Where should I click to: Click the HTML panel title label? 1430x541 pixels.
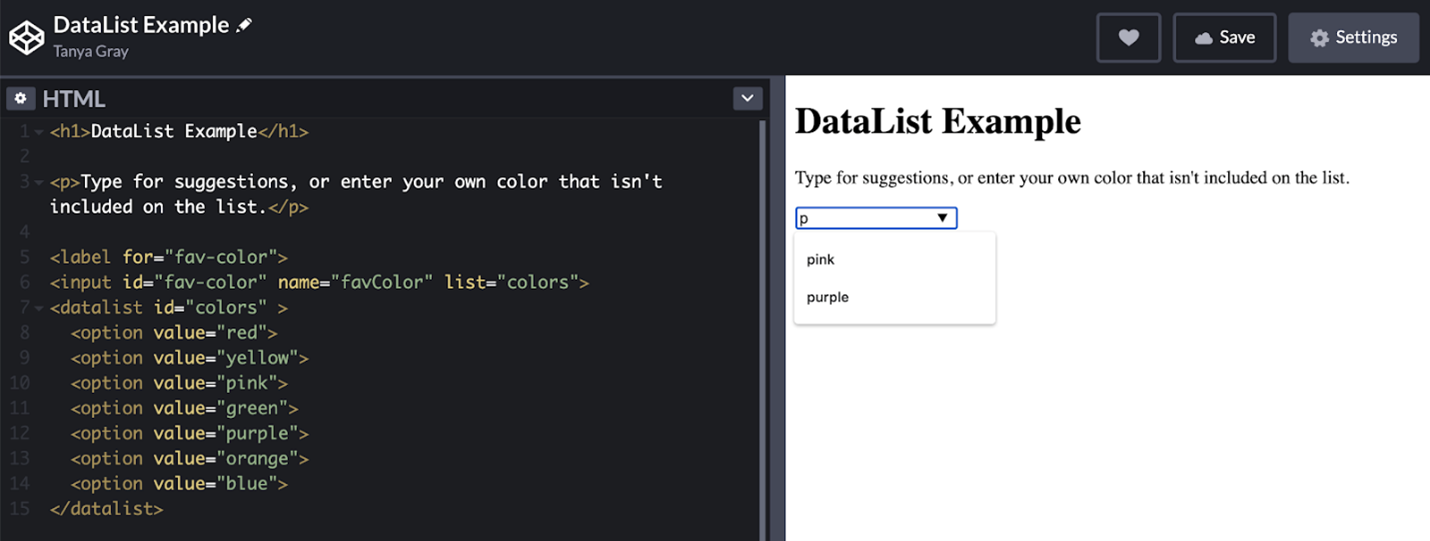pyautogui.click(x=74, y=99)
